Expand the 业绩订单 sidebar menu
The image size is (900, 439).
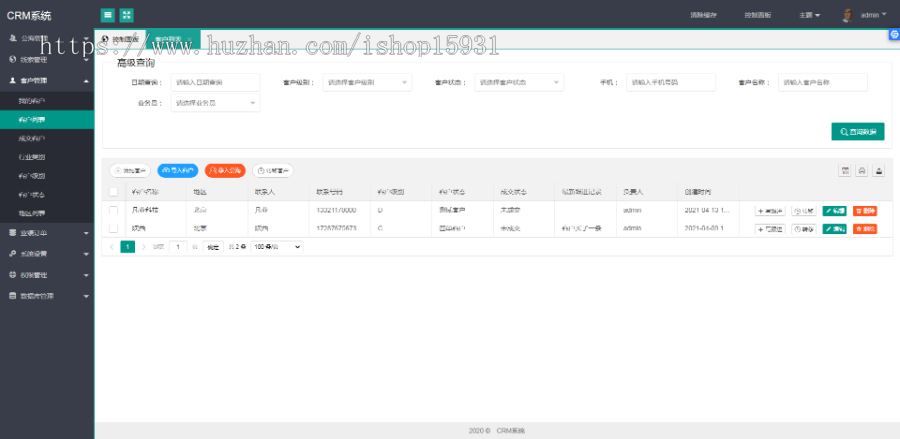point(47,233)
